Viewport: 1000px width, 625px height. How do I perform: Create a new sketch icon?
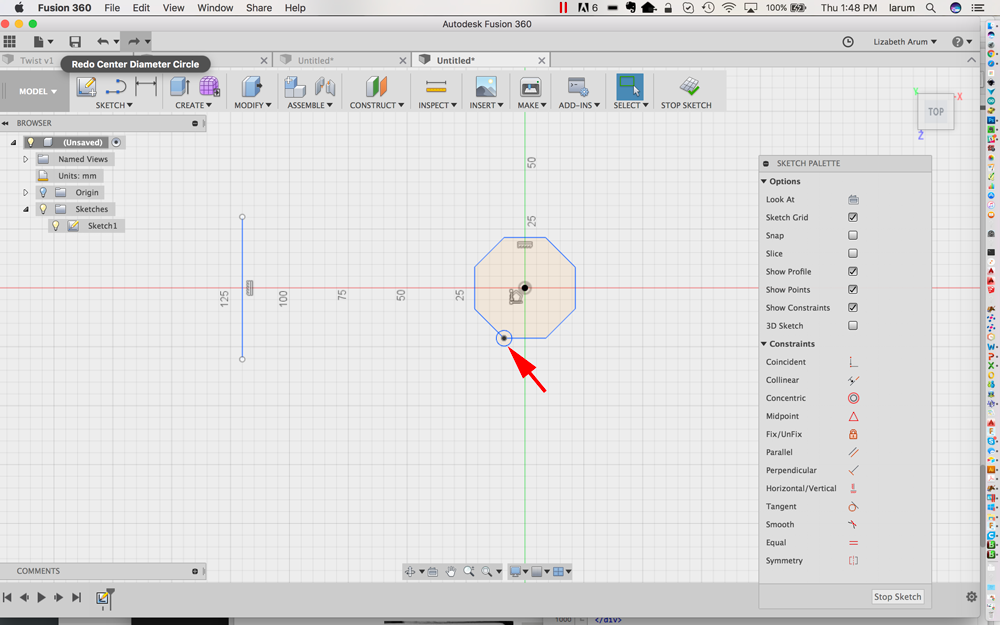point(86,86)
